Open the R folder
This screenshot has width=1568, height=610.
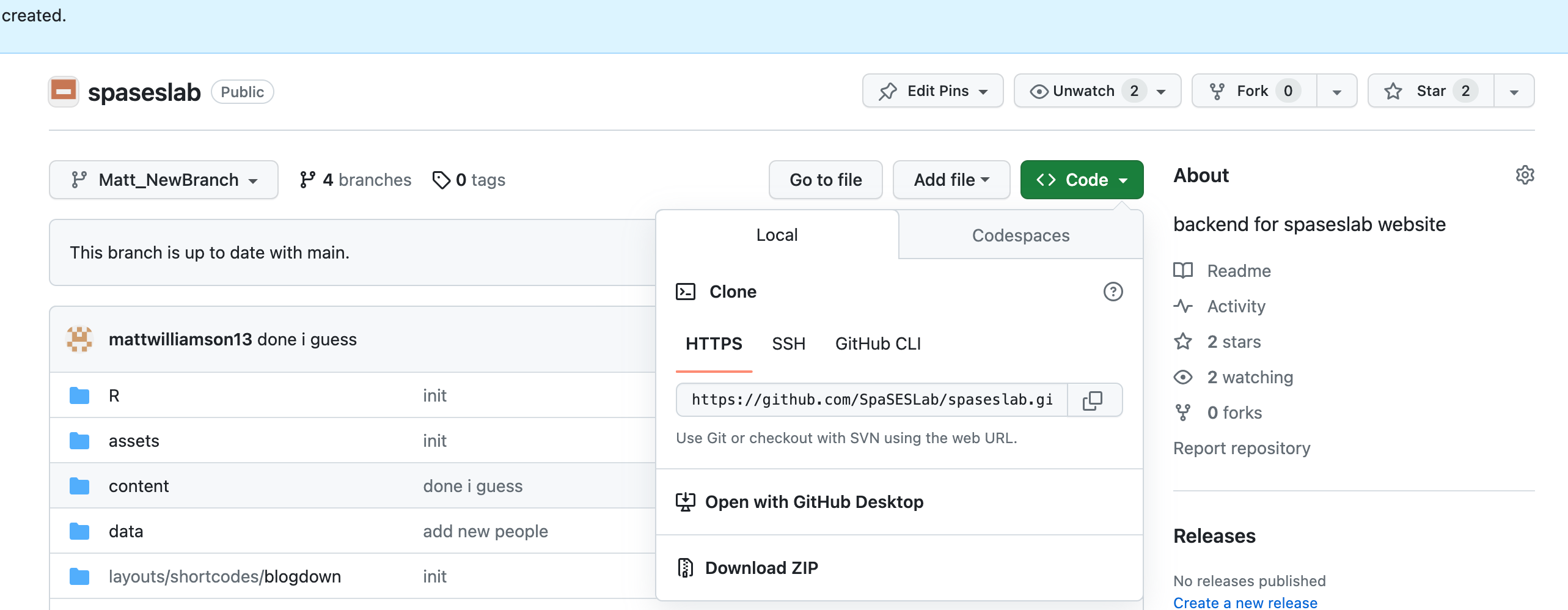(x=114, y=395)
